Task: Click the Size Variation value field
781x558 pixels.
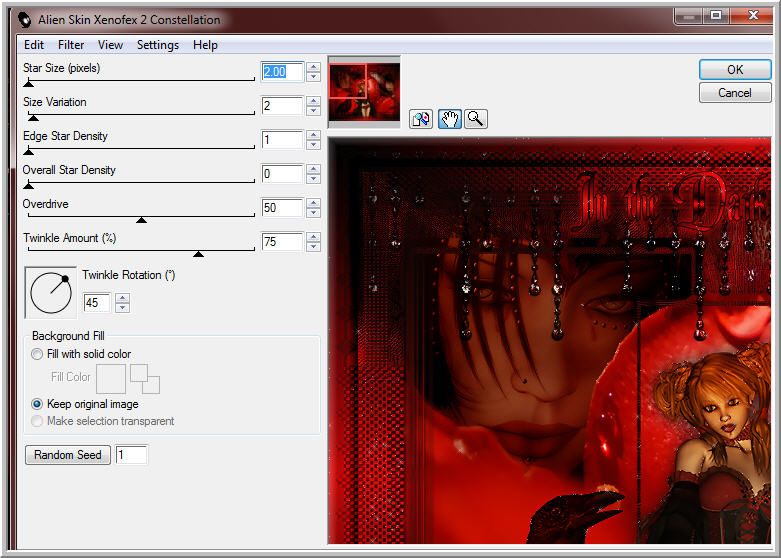Action: coord(282,106)
